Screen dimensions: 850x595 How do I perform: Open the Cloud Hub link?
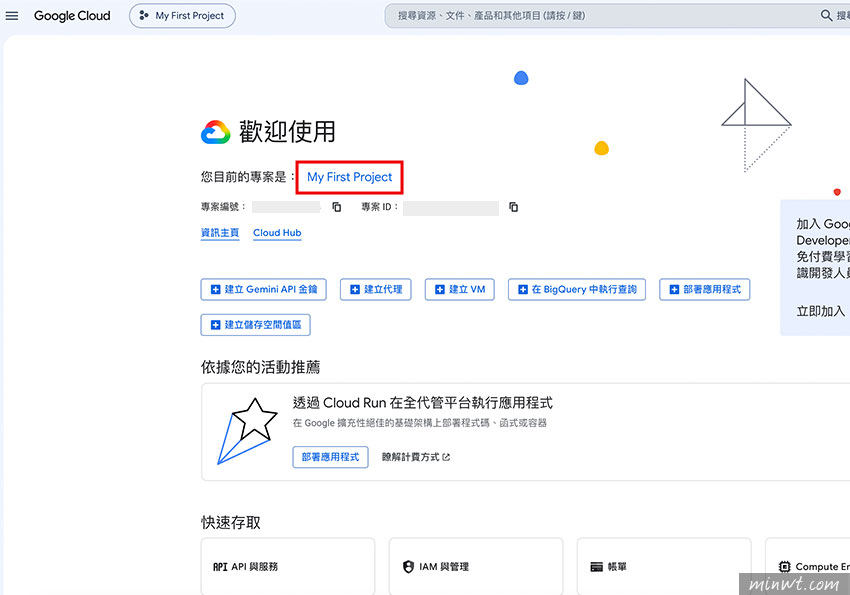tap(277, 233)
